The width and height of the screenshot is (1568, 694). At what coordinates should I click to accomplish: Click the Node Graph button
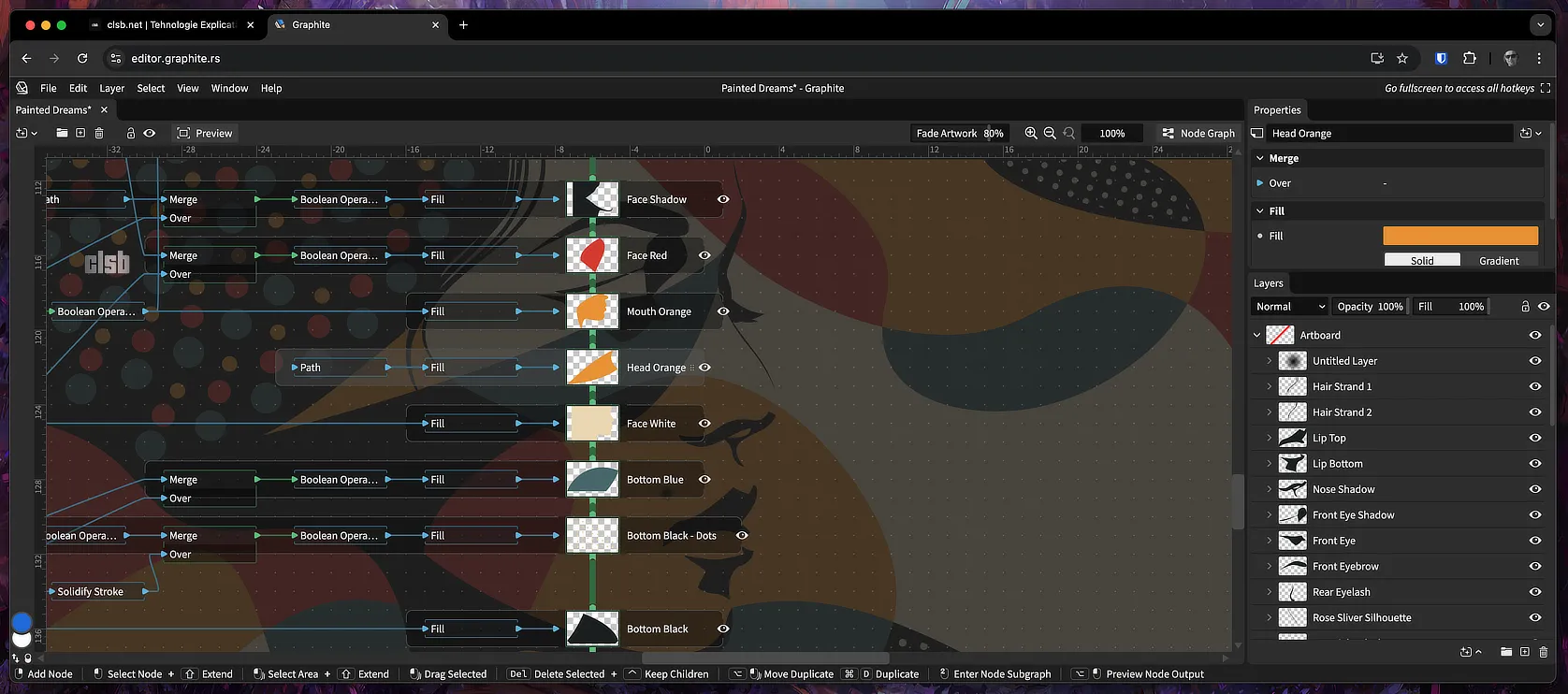(1198, 133)
